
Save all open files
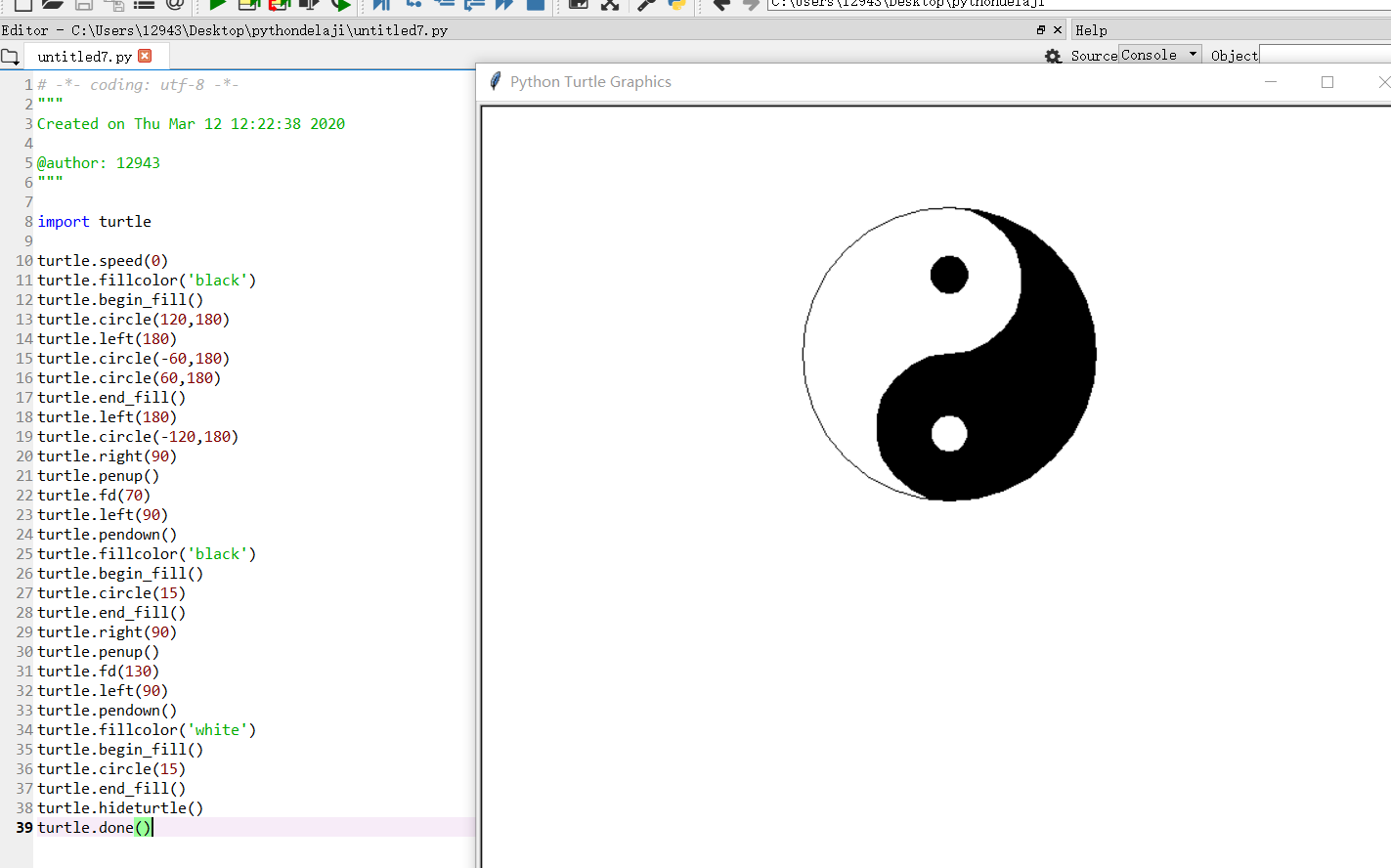(x=113, y=5)
